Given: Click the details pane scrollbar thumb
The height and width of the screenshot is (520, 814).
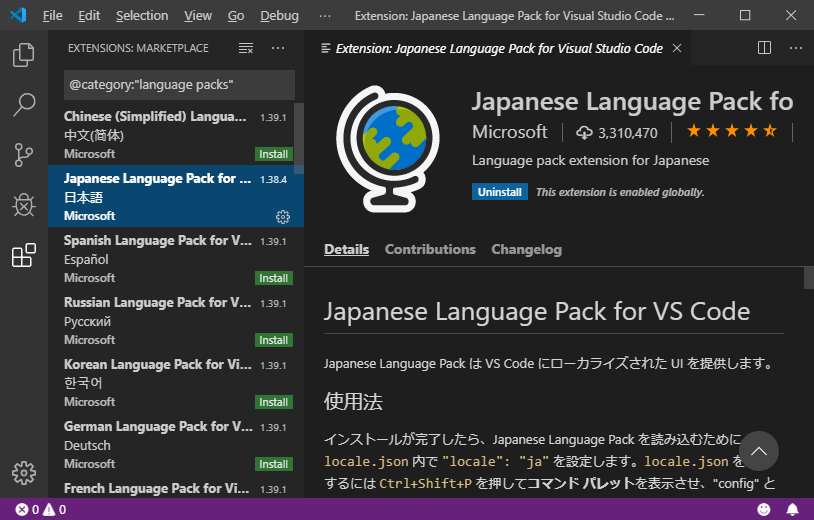Looking at the screenshot, I should click(809, 278).
